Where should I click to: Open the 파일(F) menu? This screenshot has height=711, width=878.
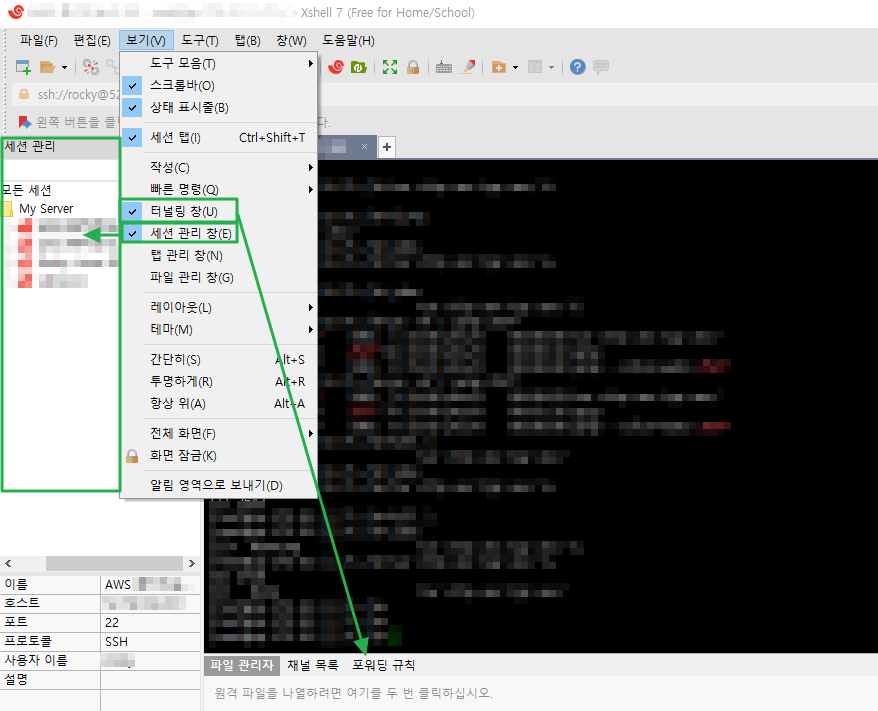39,40
